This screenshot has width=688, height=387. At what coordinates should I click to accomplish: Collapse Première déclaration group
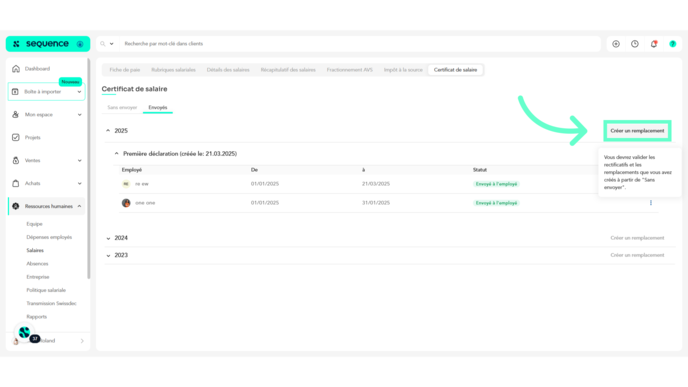click(x=117, y=154)
